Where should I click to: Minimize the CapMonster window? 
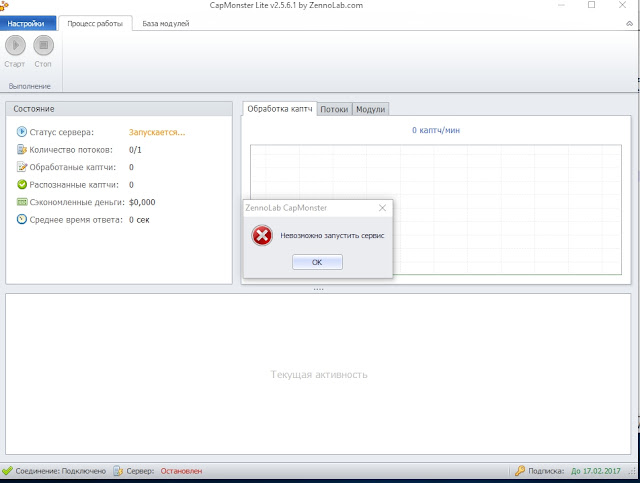561,5
